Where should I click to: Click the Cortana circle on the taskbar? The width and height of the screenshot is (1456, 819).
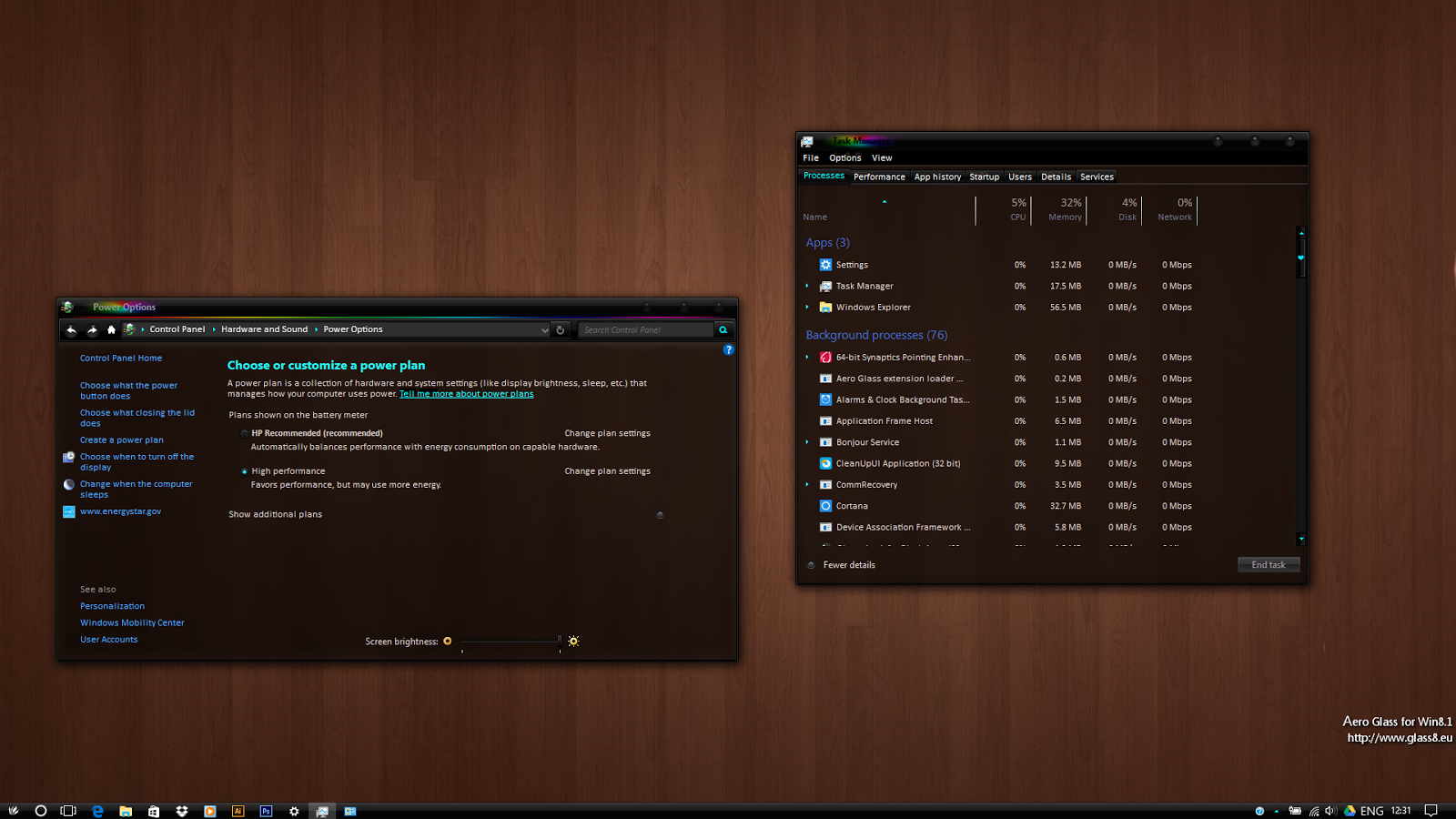tap(41, 811)
